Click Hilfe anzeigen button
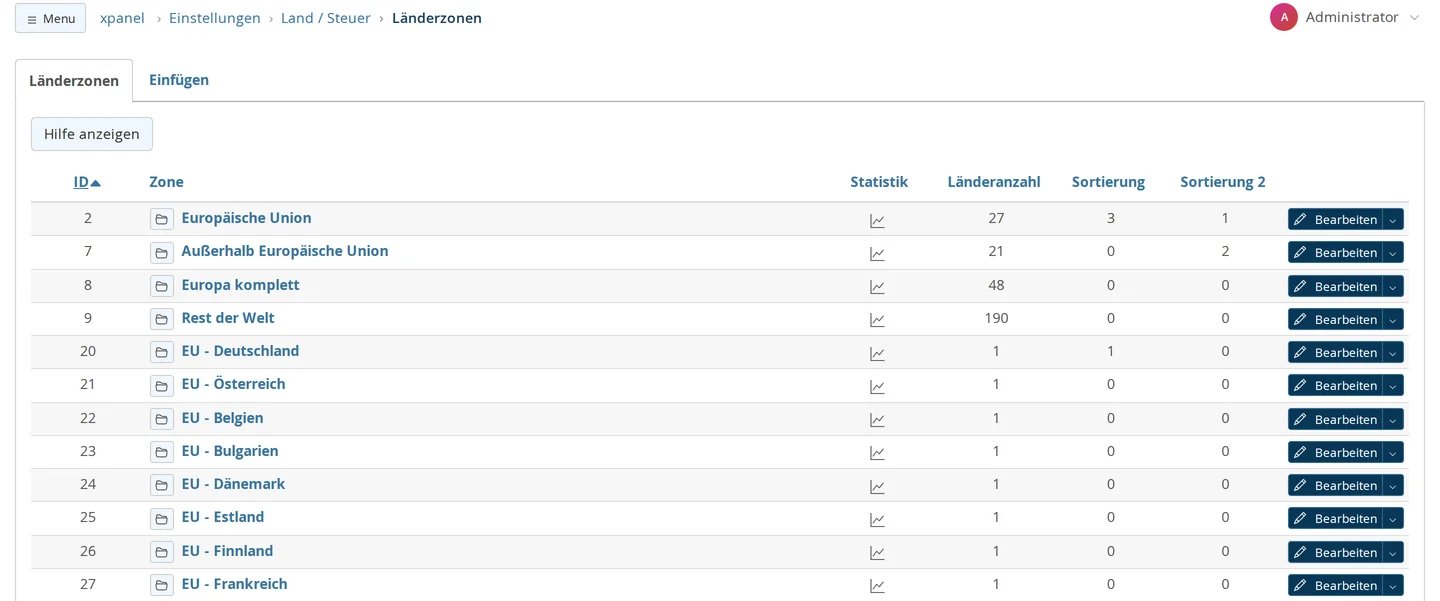1440x601 pixels. 92,134
